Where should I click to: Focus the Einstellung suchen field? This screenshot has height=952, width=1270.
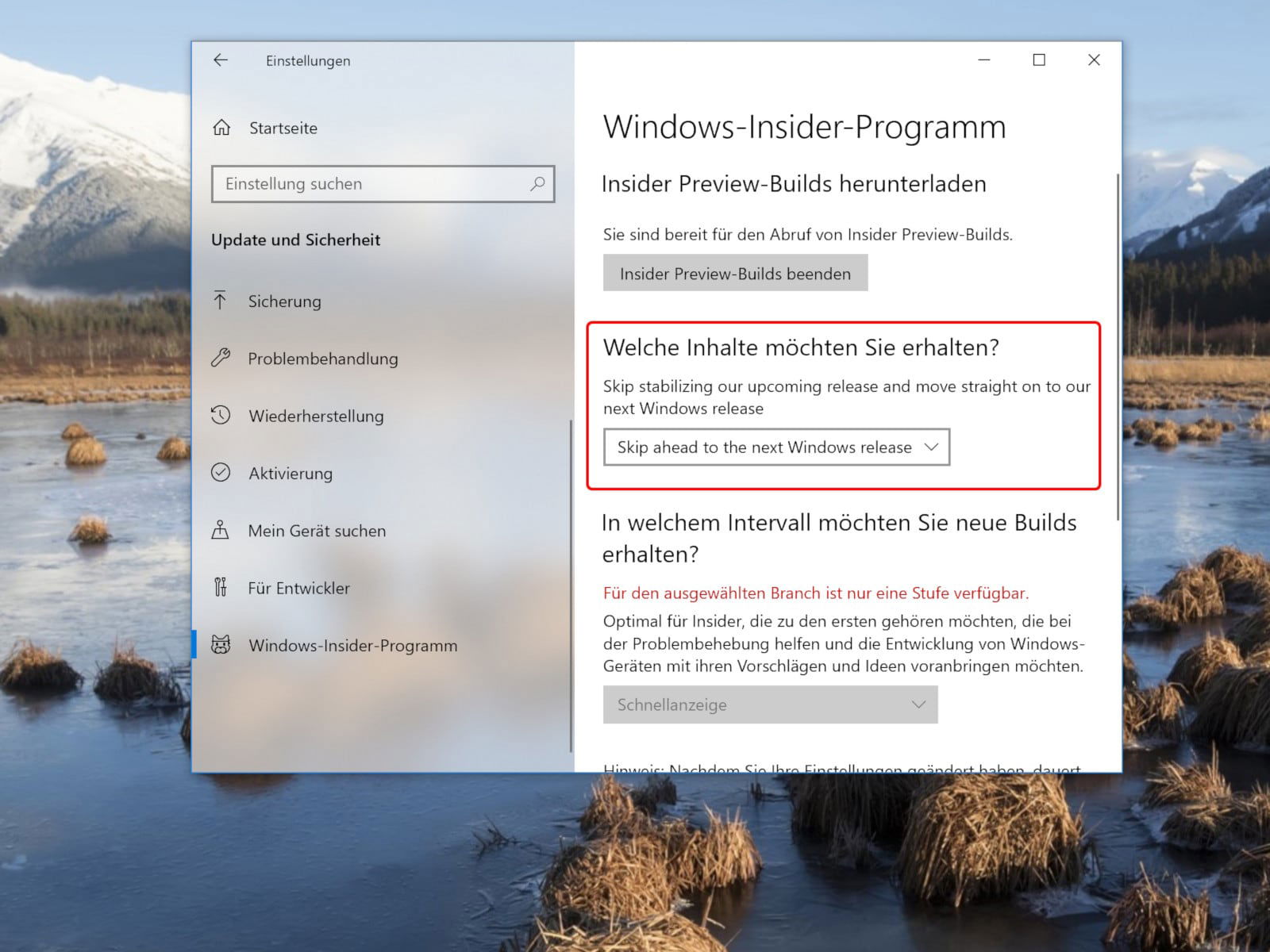[x=383, y=184]
